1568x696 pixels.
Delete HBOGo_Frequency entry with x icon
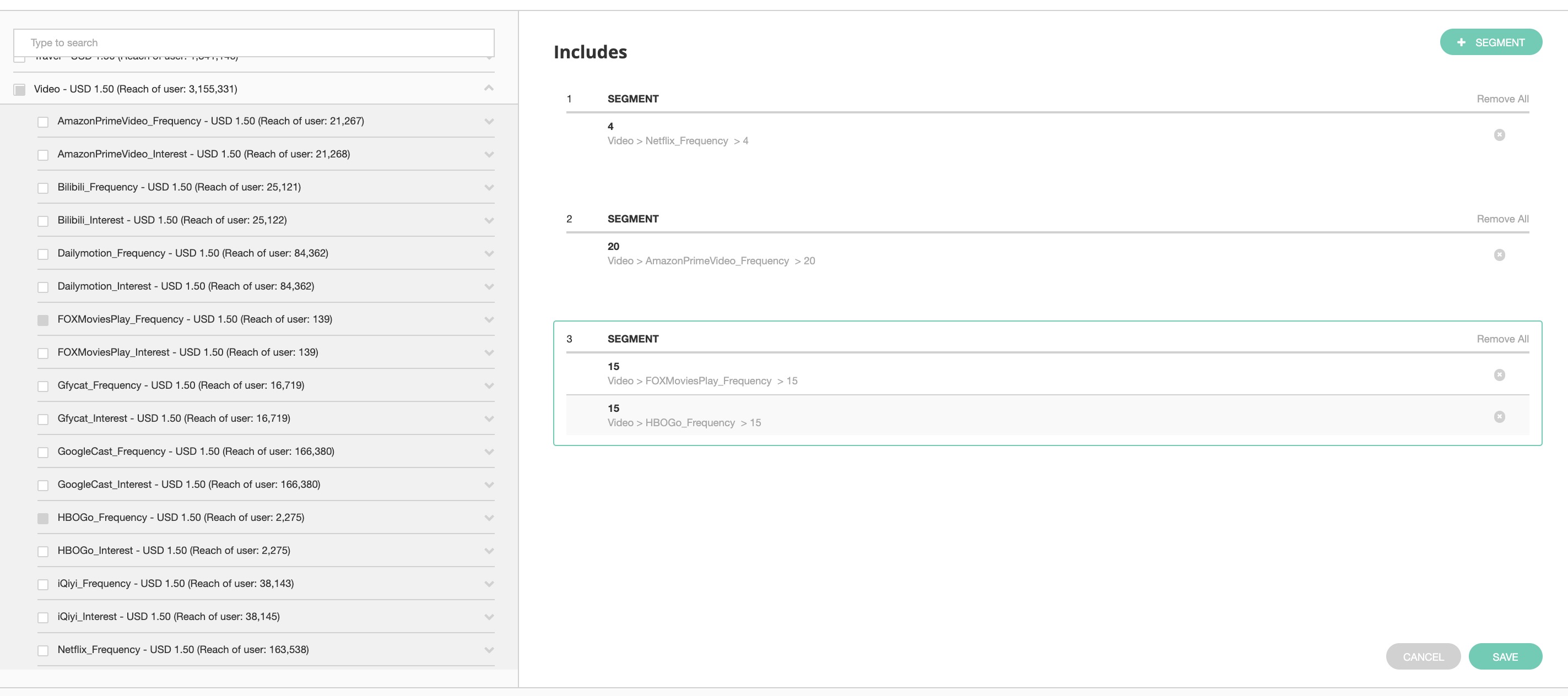pyautogui.click(x=1499, y=417)
